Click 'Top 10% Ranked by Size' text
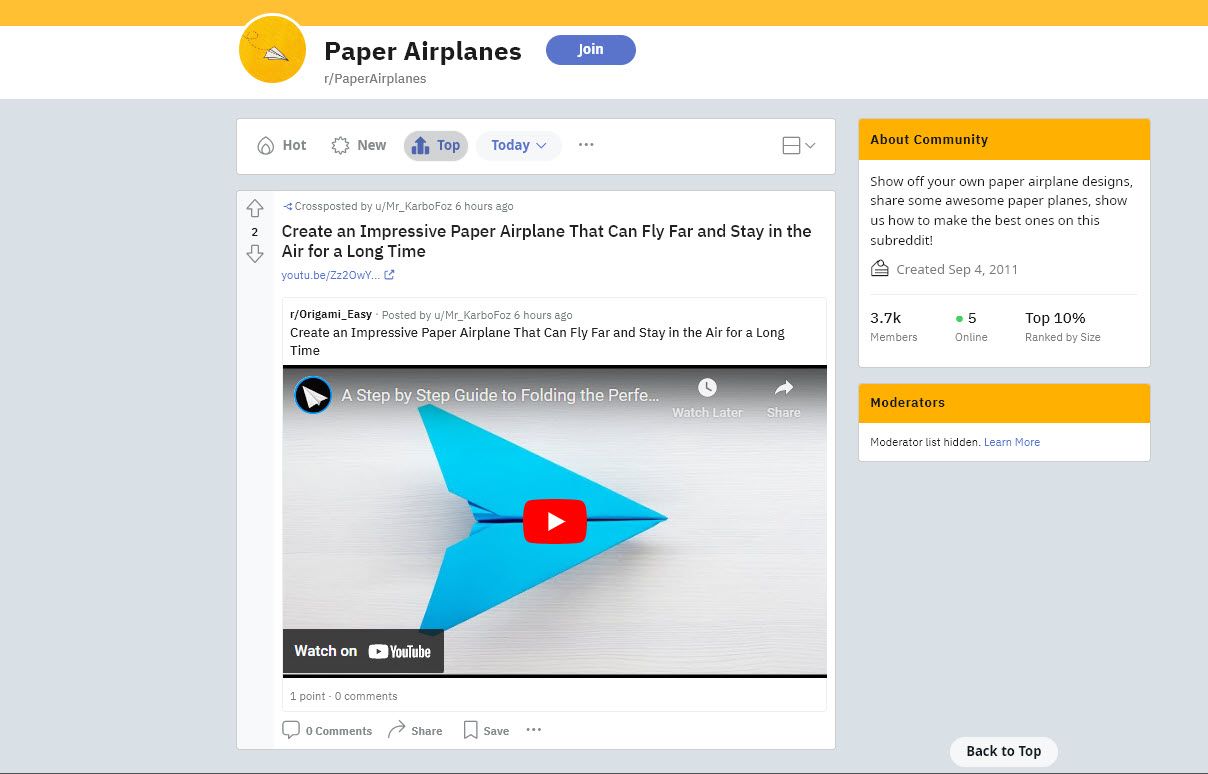 (x=1063, y=327)
